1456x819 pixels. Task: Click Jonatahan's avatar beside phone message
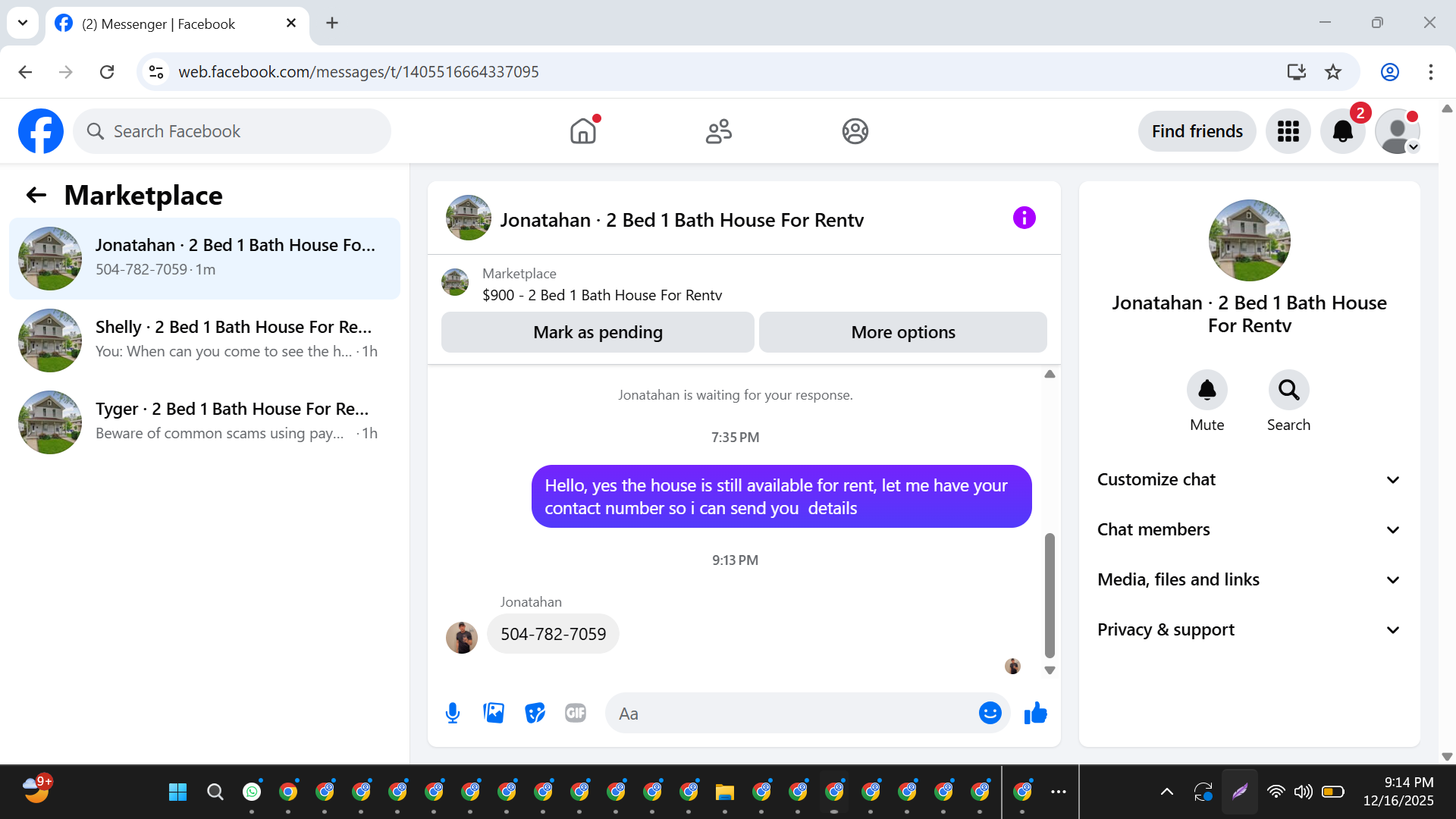click(462, 638)
